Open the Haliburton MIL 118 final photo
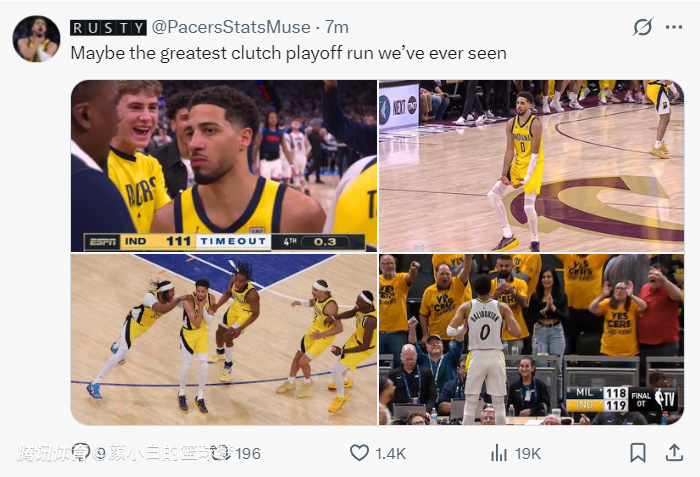The width and height of the screenshot is (700, 477). click(531, 339)
